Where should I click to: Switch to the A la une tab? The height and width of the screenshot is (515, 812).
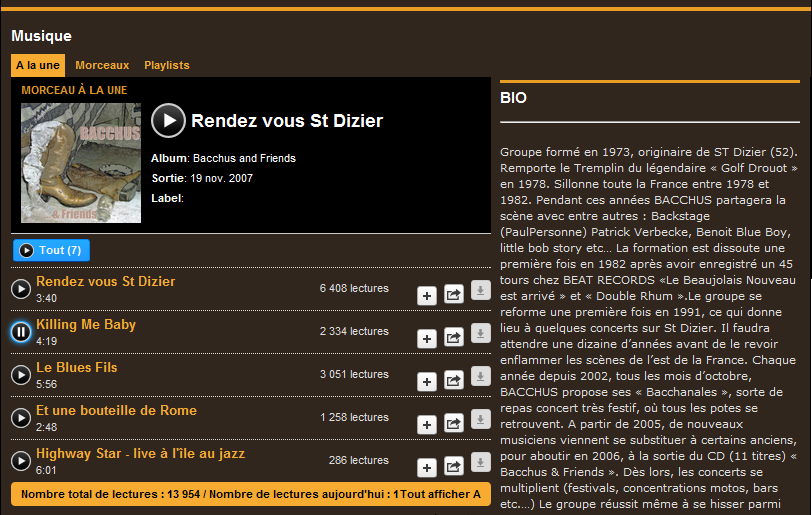(38, 65)
